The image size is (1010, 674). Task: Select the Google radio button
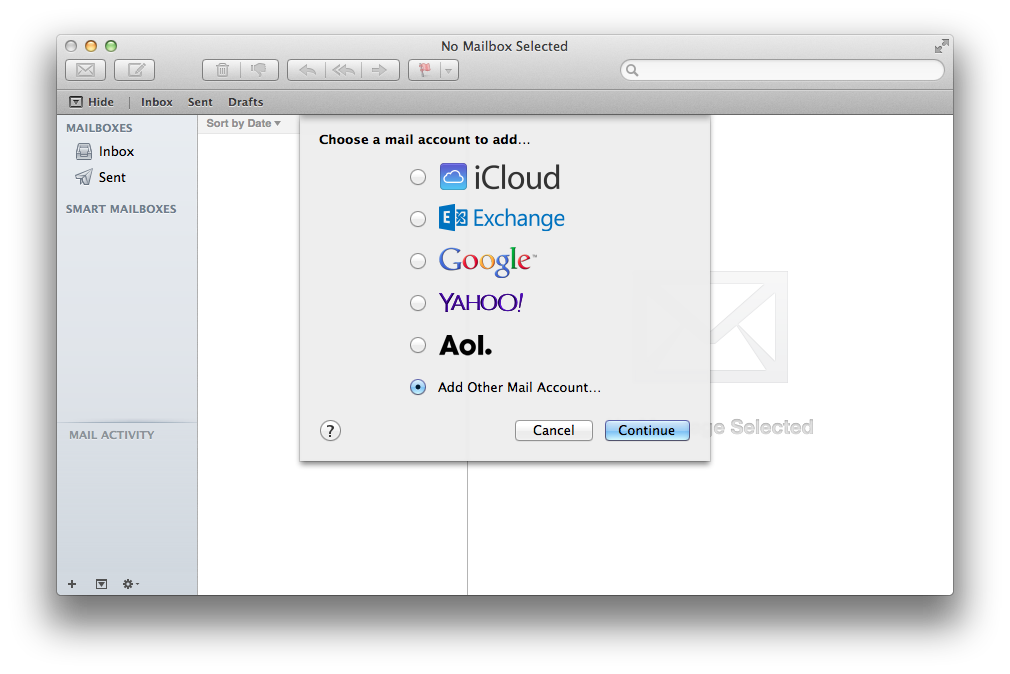click(x=418, y=261)
